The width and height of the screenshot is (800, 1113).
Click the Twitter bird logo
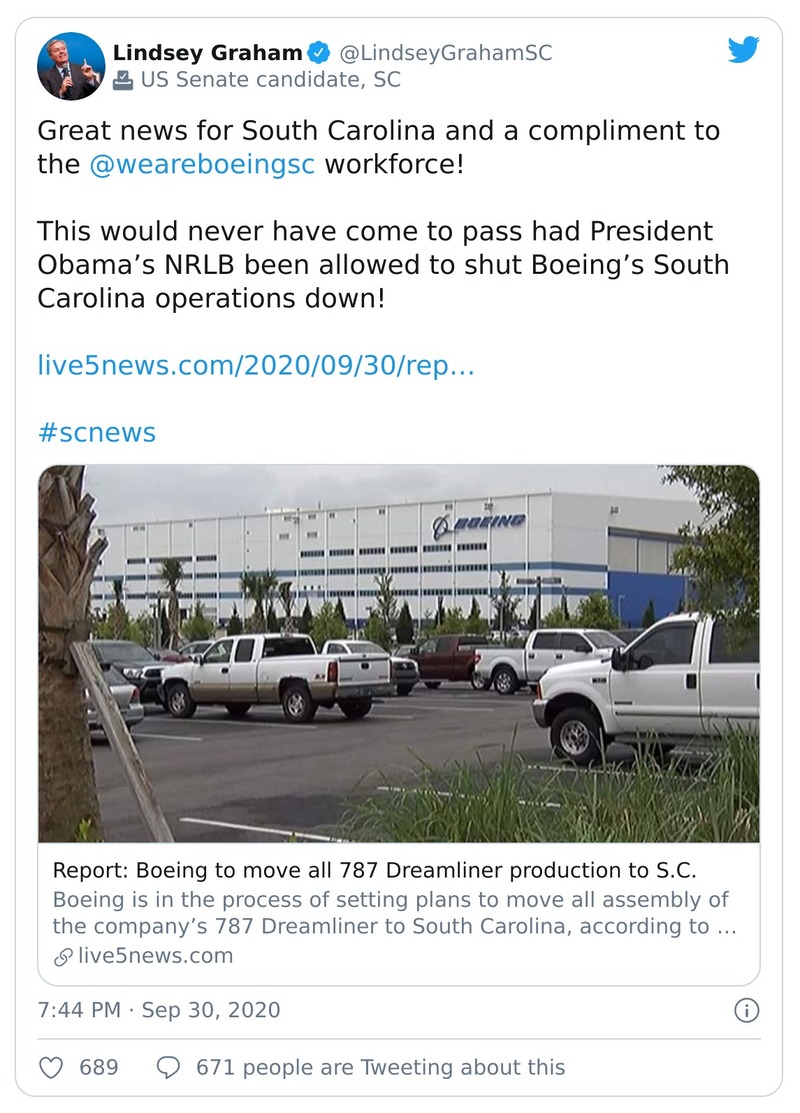[x=743, y=51]
